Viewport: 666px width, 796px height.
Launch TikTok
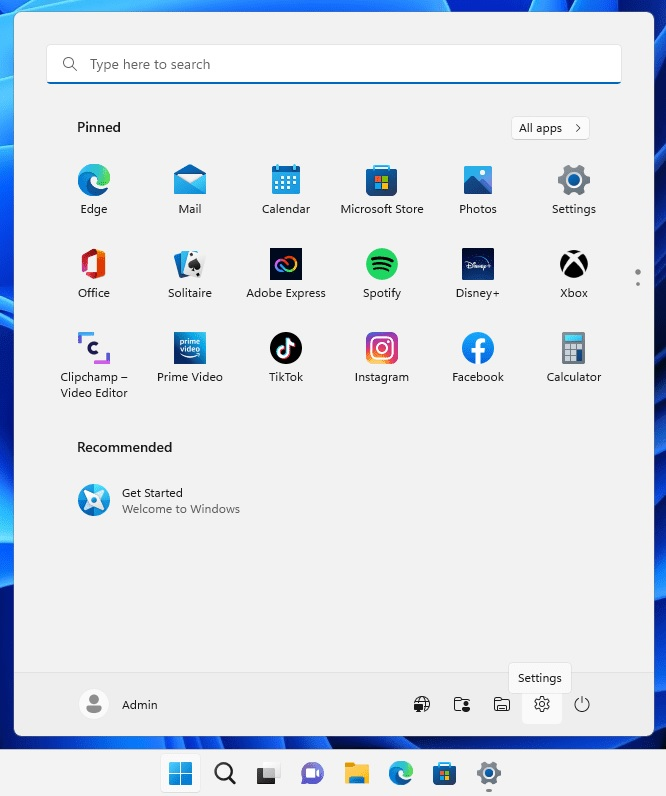(x=286, y=357)
